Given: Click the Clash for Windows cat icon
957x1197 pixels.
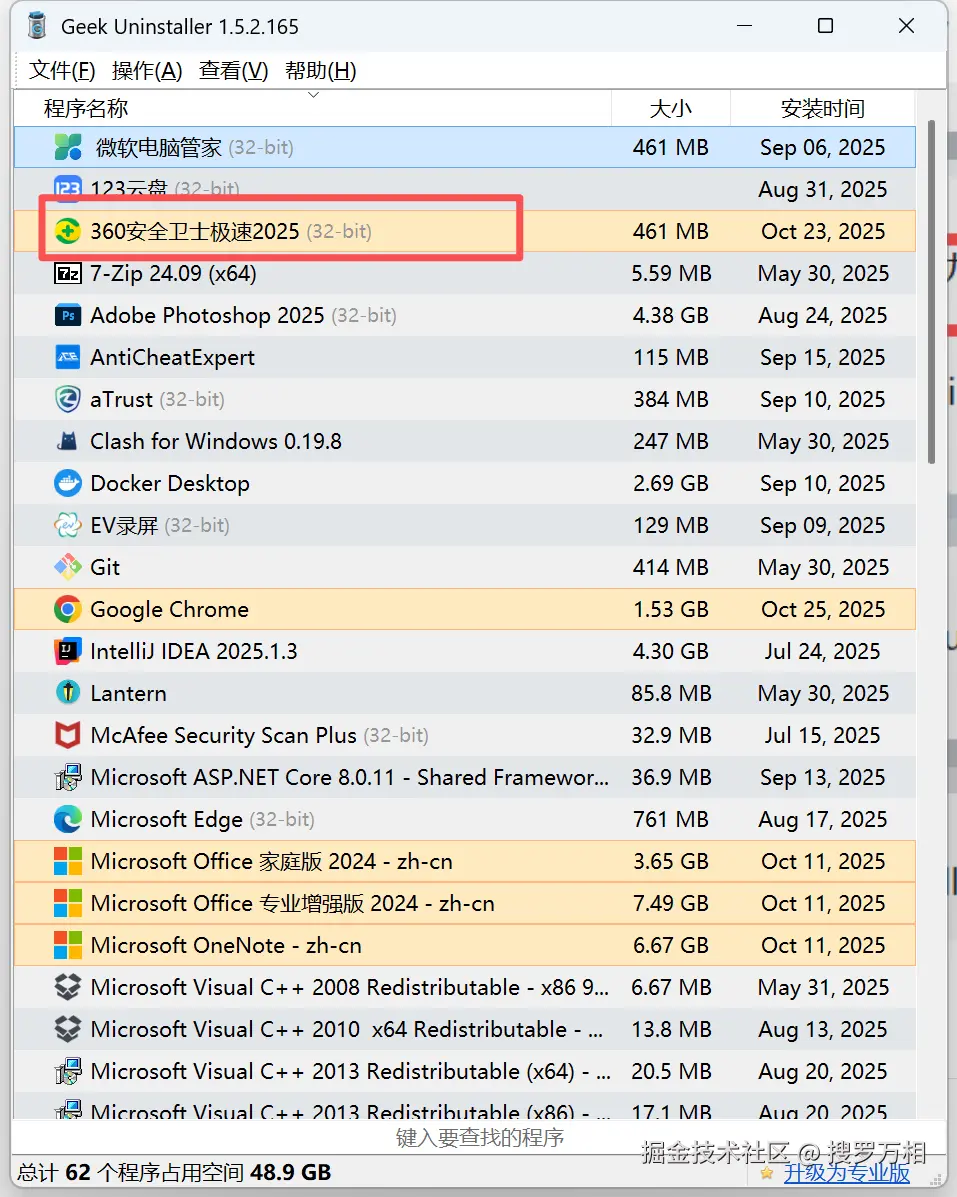Looking at the screenshot, I should (x=67, y=441).
